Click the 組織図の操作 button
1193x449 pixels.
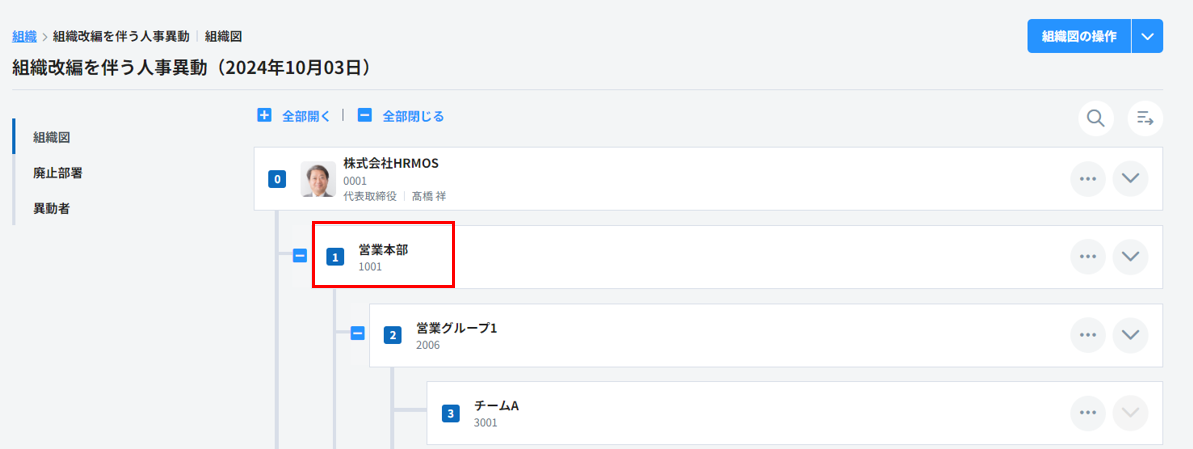coord(1078,36)
